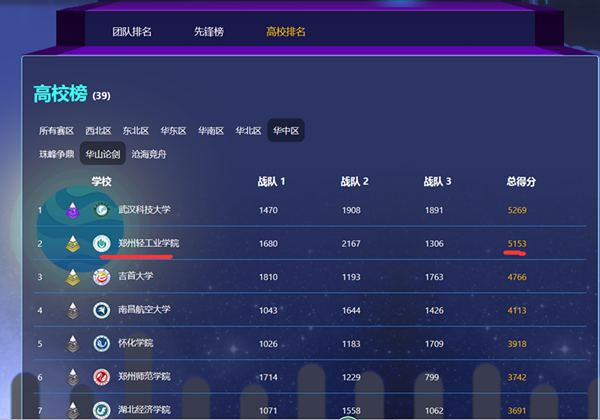Choose the 沧海竞舟 division
The width and height of the screenshot is (600, 420).
150,155
